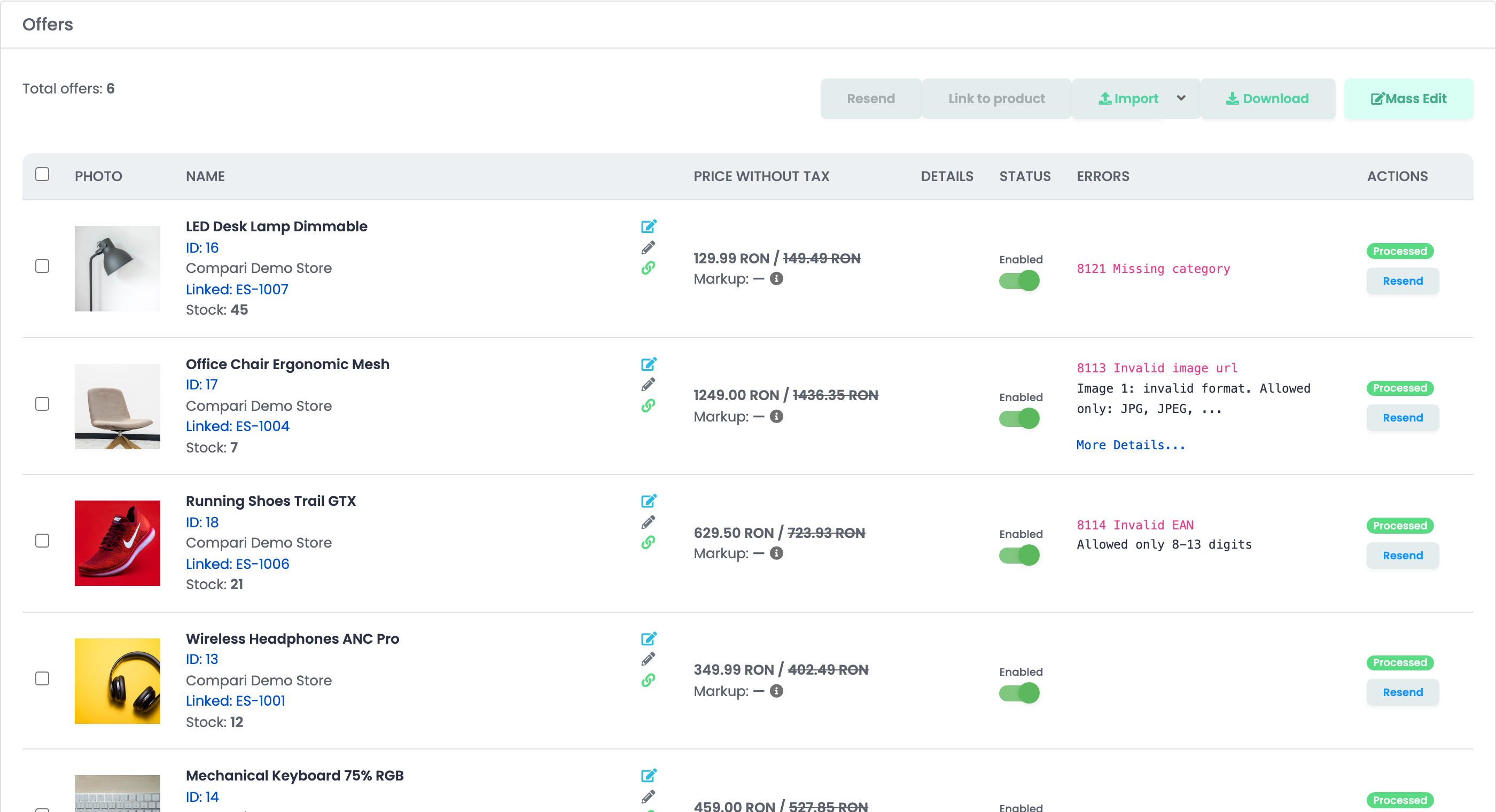This screenshot has width=1496, height=812.
Task: Click the markup info icon for Wireless Headphones
Action: [x=776, y=691]
